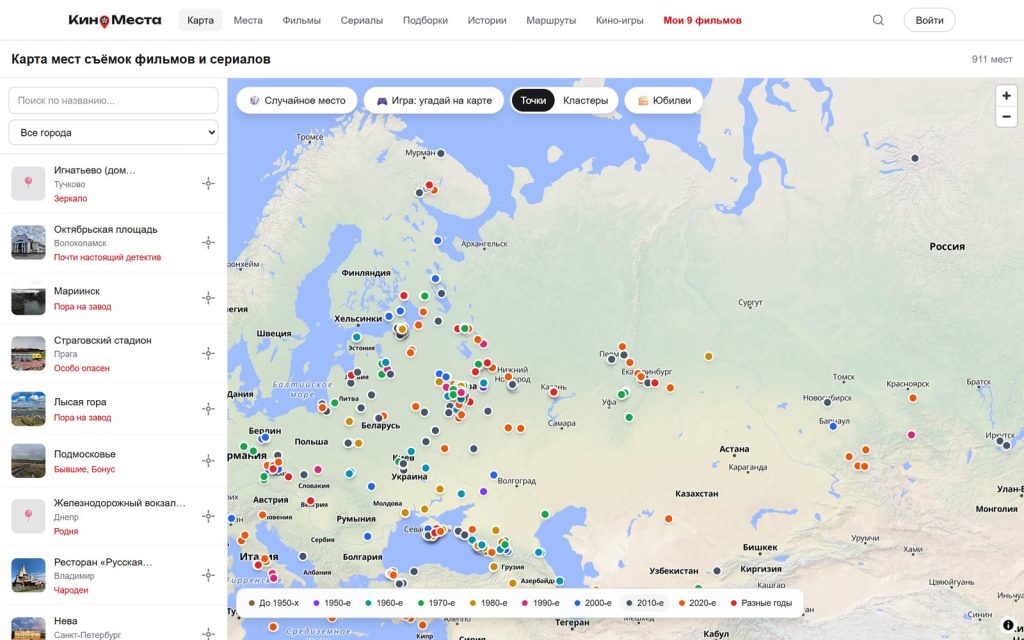Open the Кино-игры section
1024x640 pixels.
click(x=619, y=20)
